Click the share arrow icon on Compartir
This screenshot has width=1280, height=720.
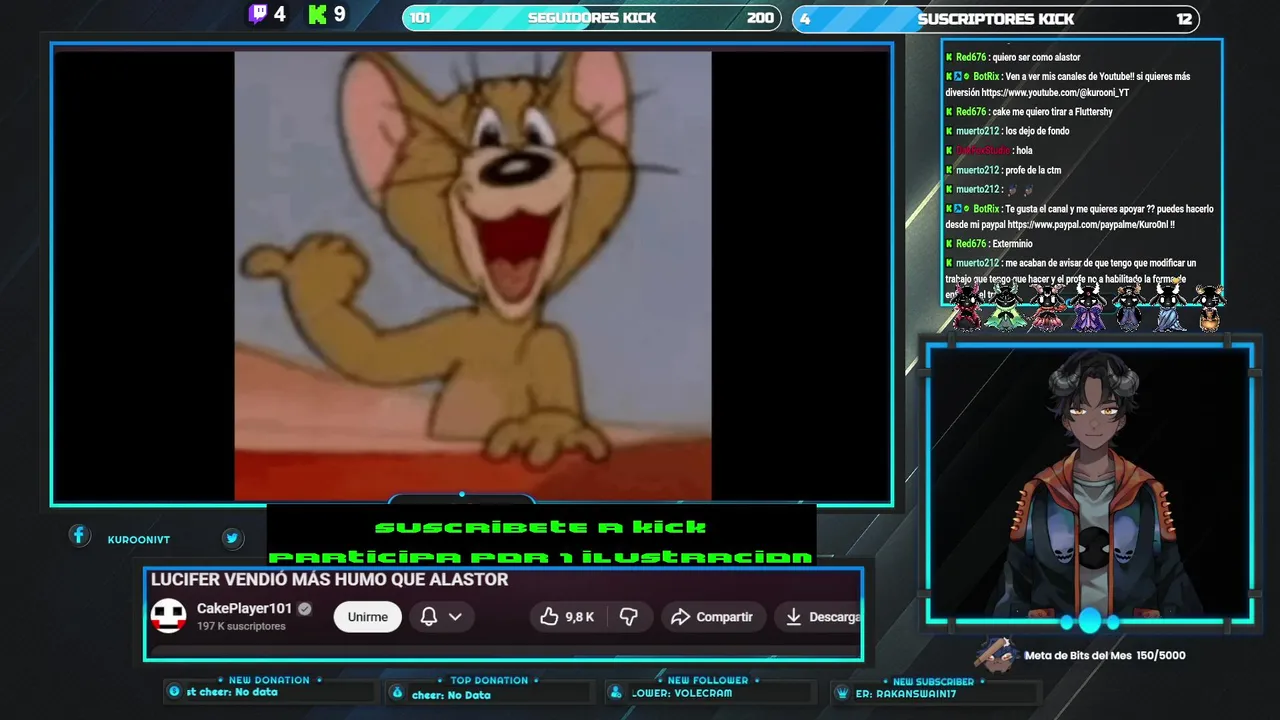[680, 617]
